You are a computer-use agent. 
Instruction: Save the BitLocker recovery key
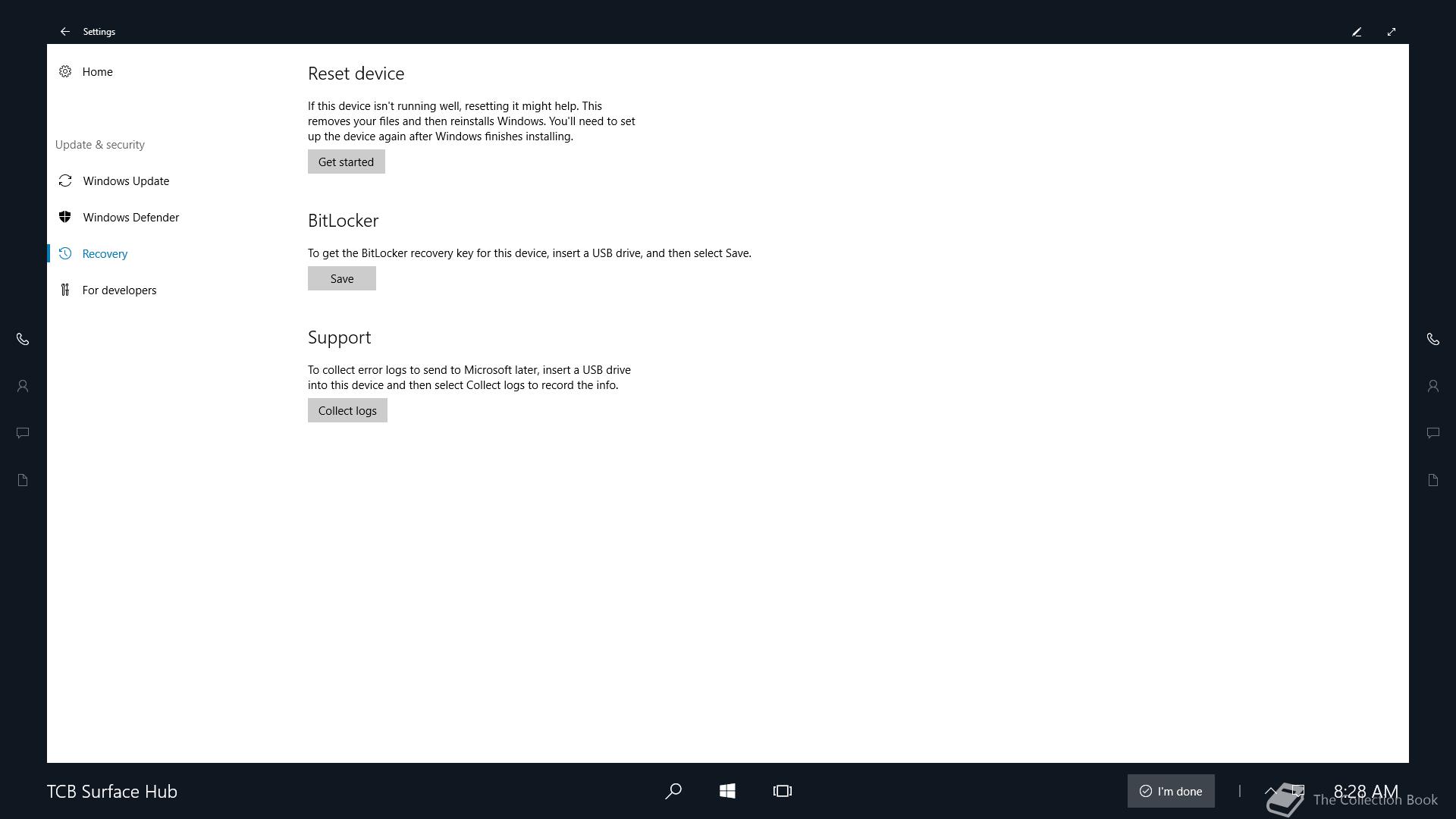pos(341,278)
